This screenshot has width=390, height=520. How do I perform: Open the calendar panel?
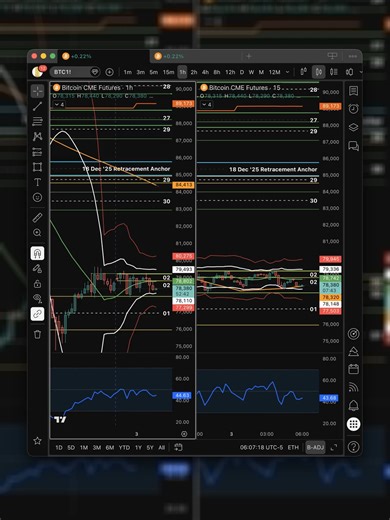click(353, 369)
